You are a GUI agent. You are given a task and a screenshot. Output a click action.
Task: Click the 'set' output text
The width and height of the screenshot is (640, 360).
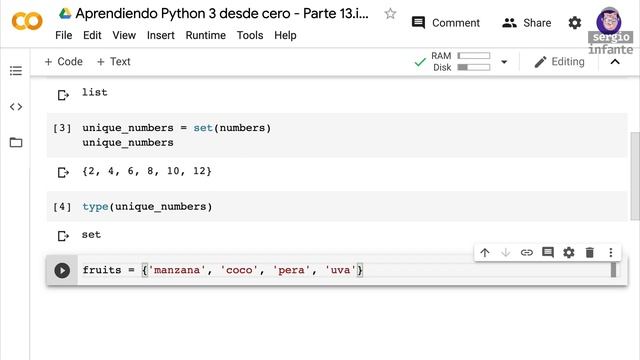click(x=91, y=235)
